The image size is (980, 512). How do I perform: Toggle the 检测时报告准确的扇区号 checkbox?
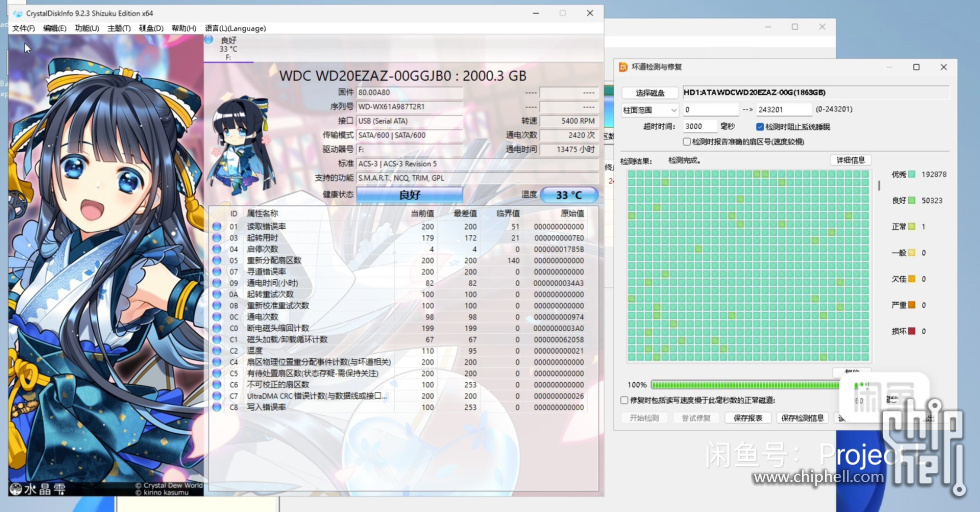[687, 142]
